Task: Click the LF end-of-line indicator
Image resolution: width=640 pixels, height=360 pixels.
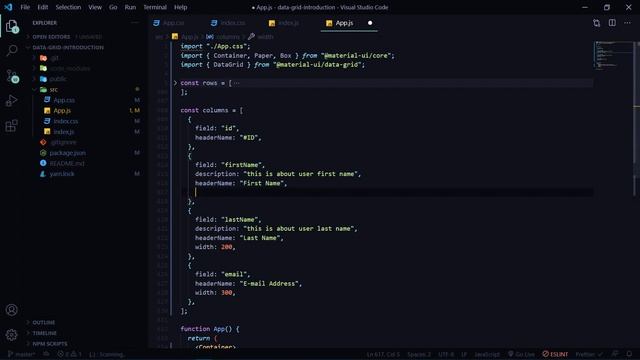Action: click(x=464, y=354)
